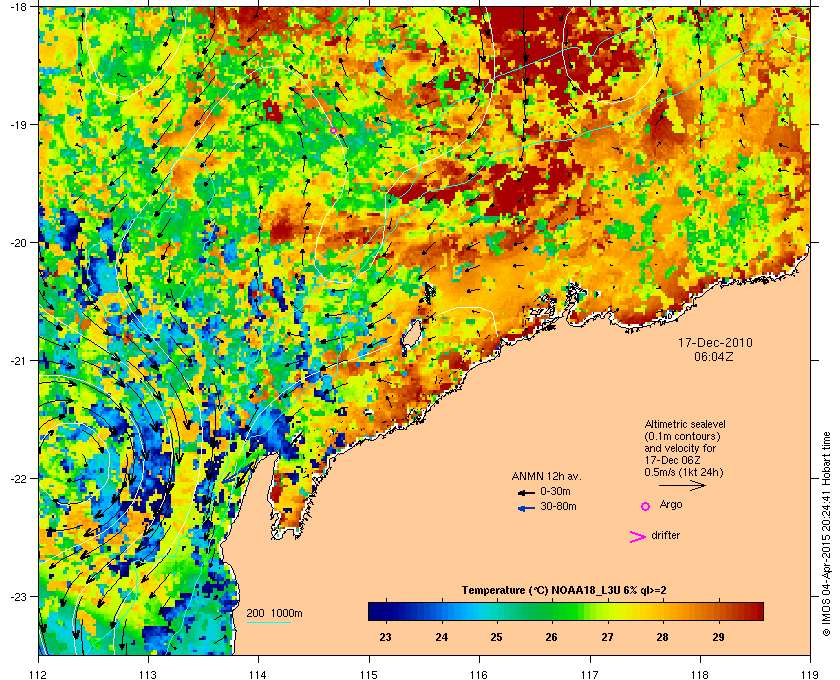
Task: Click the magenta drifter arrowhead in the legend
Action: [x=638, y=537]
